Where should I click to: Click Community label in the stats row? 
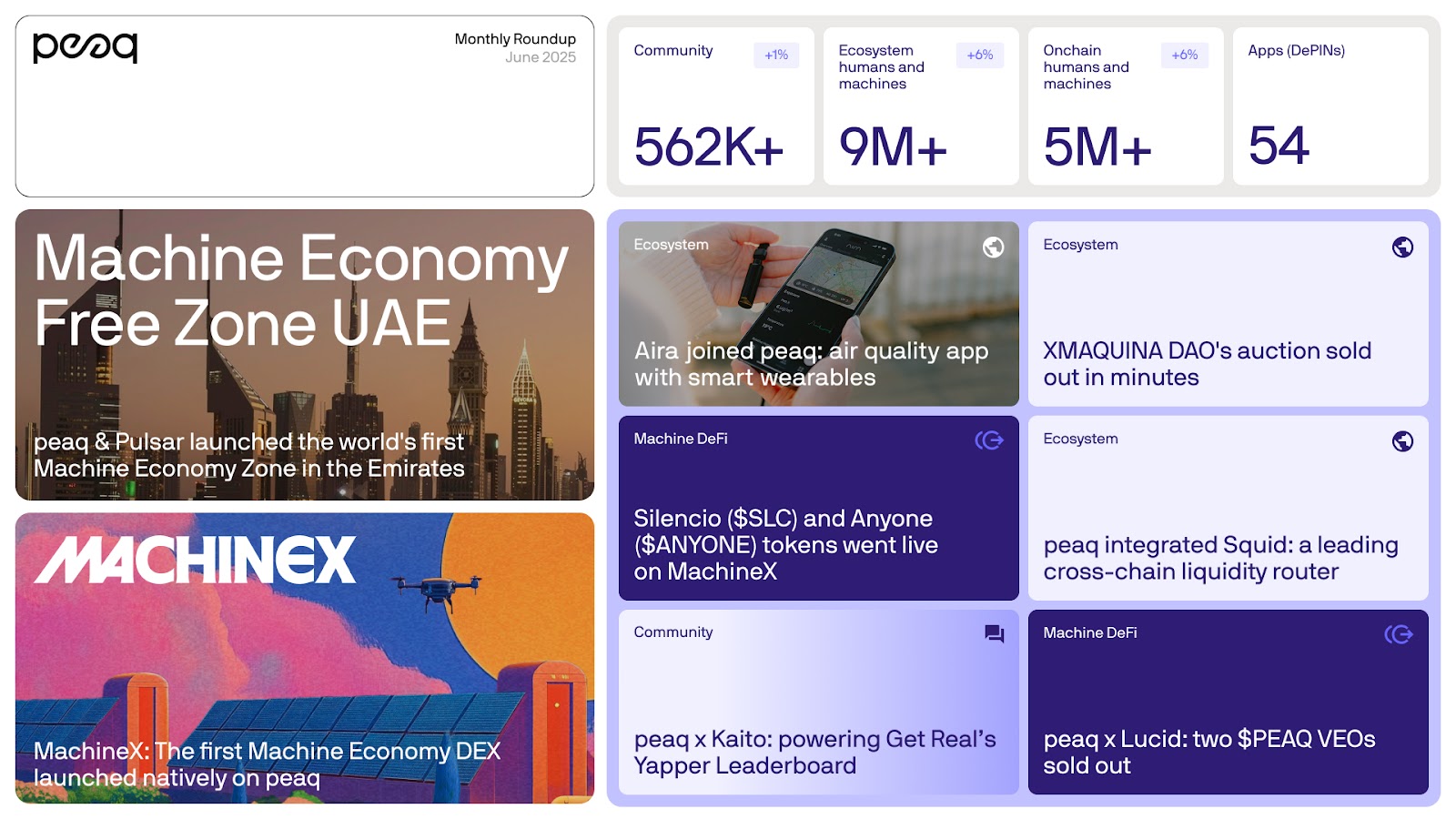(x=673, y=51)
